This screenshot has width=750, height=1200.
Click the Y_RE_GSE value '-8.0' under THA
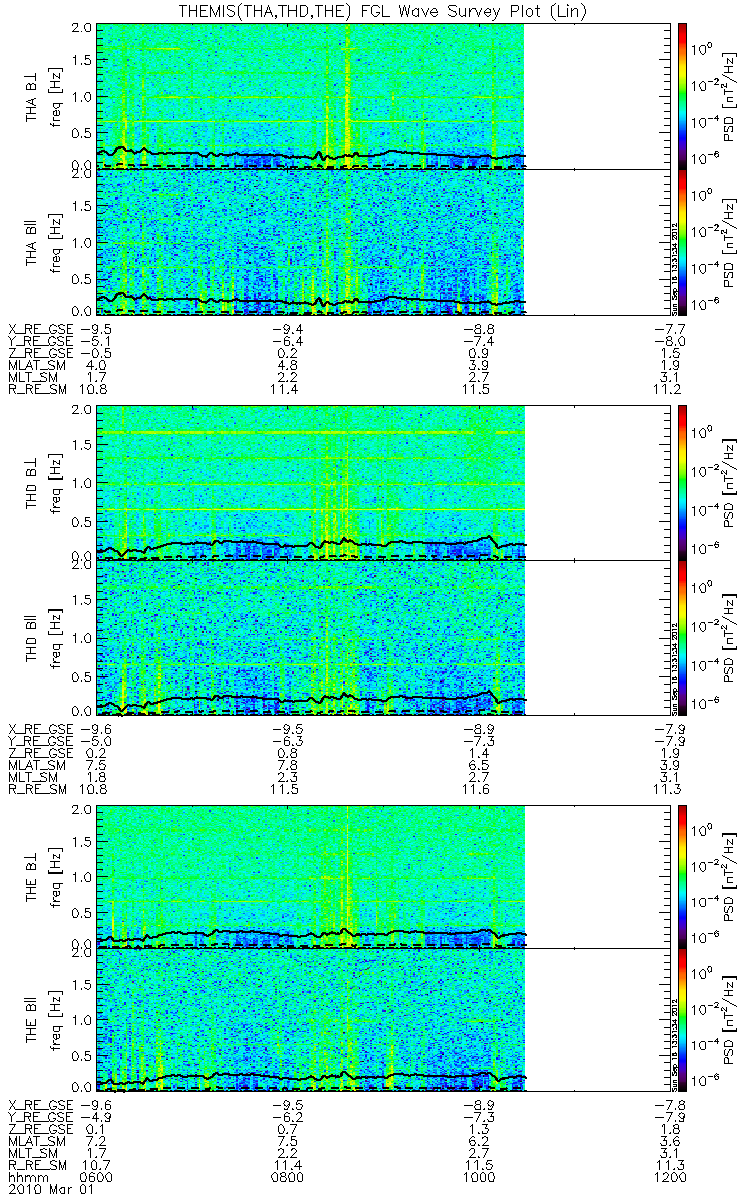pos(669,340)
